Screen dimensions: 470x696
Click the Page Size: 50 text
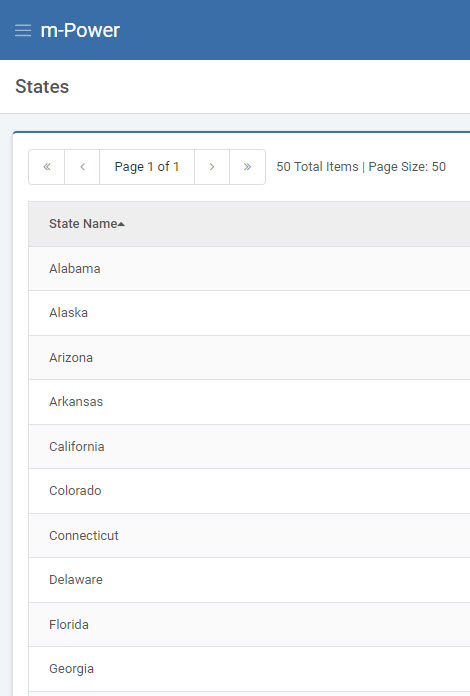coord(407,167)
